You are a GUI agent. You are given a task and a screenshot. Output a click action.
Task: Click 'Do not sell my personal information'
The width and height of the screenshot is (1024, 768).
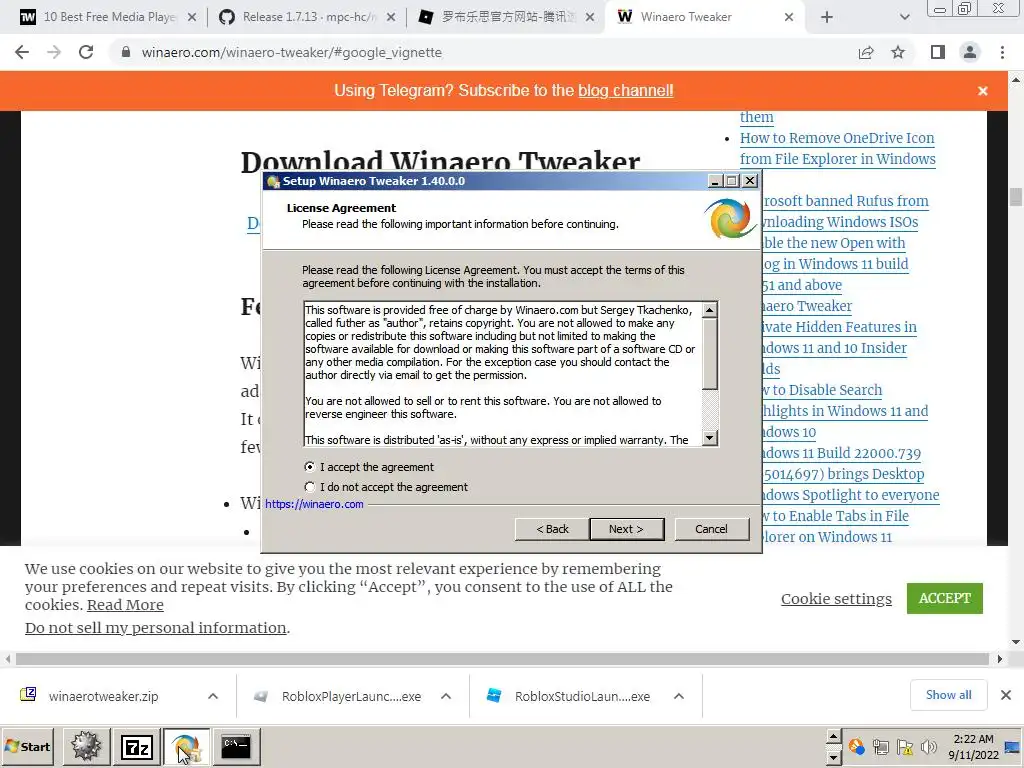tap(155, 628)
